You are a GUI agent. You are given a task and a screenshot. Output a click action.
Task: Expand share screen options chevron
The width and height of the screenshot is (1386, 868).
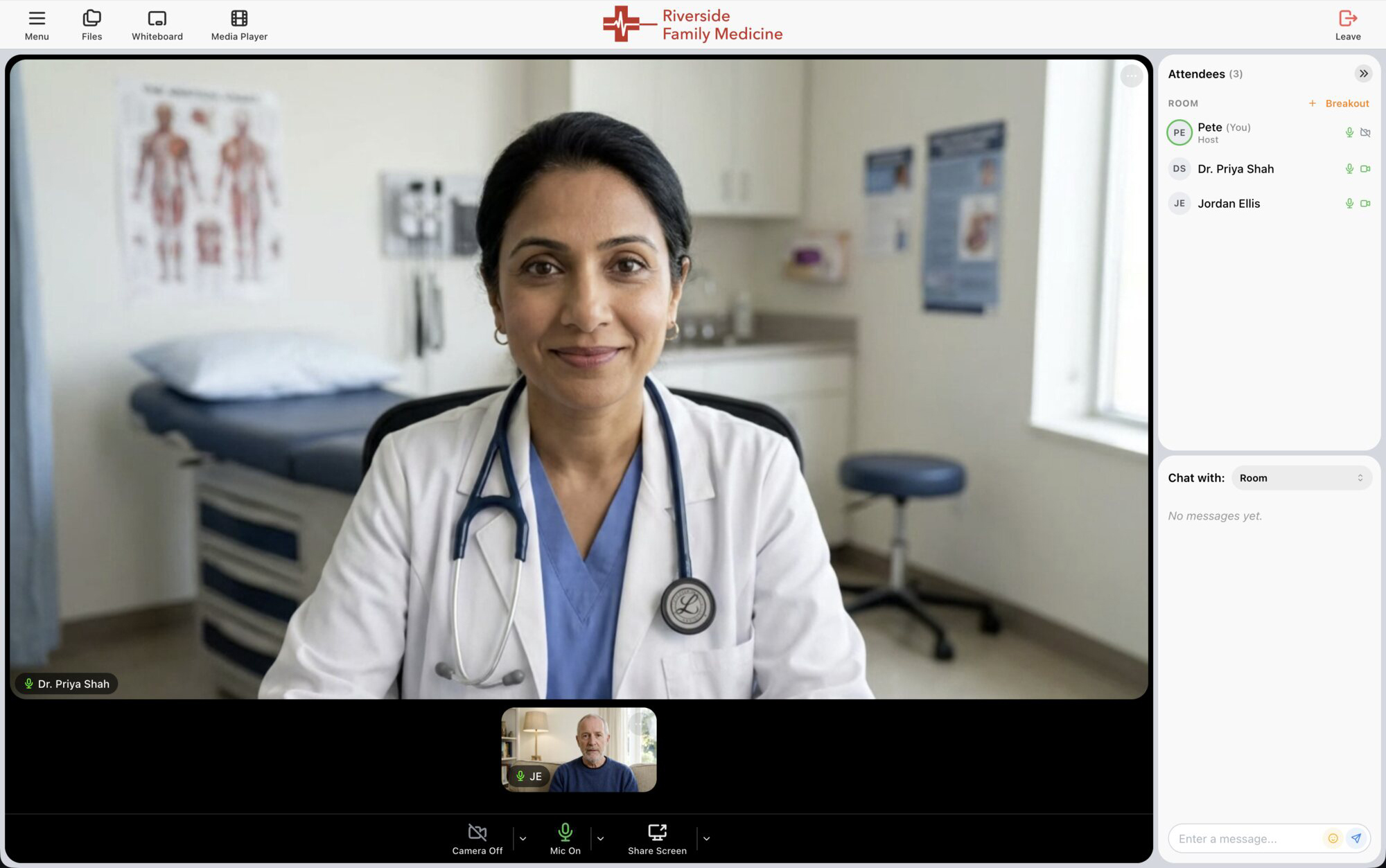pos(706,839)
